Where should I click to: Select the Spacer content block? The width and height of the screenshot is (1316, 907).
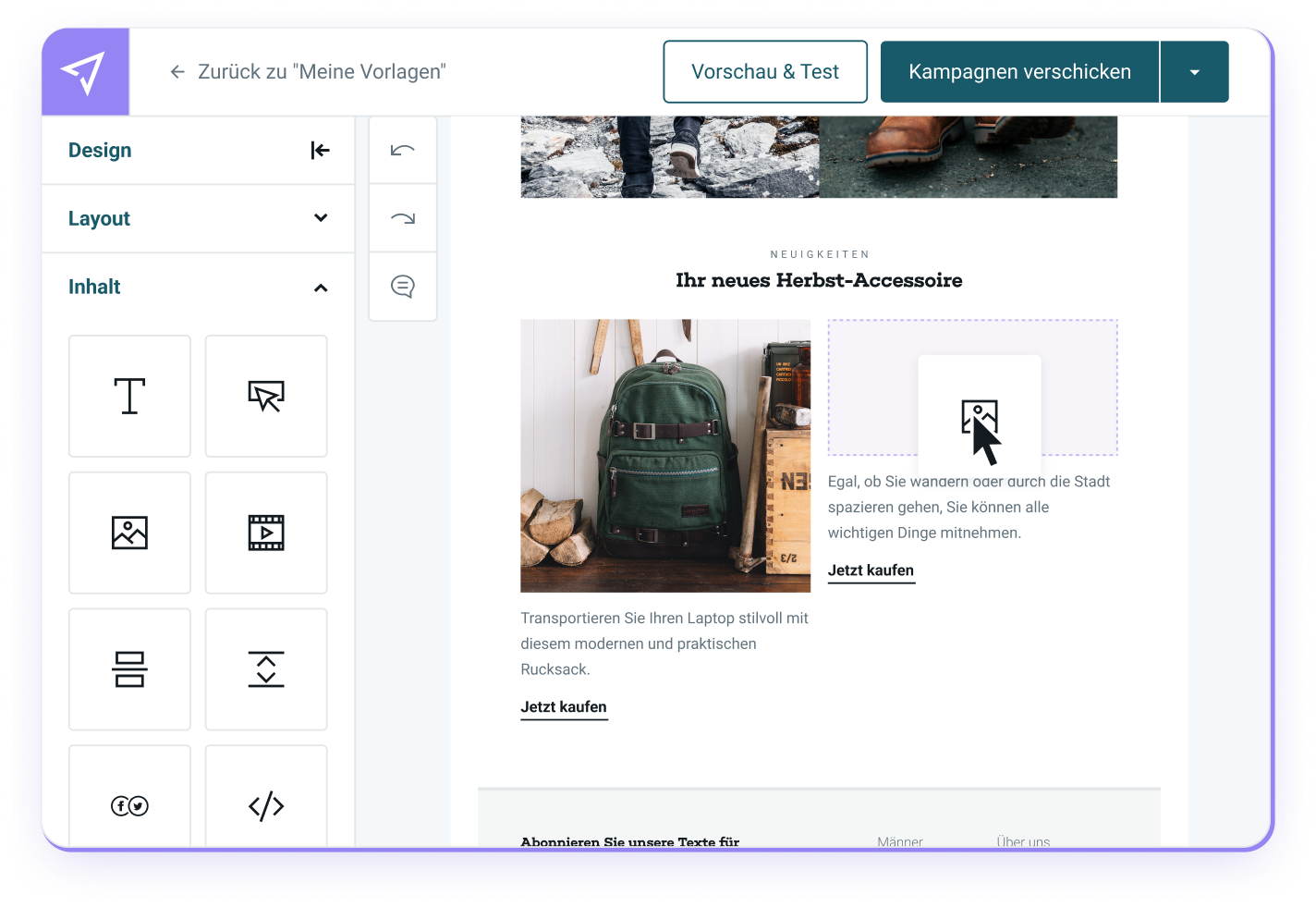click(266, 669)
